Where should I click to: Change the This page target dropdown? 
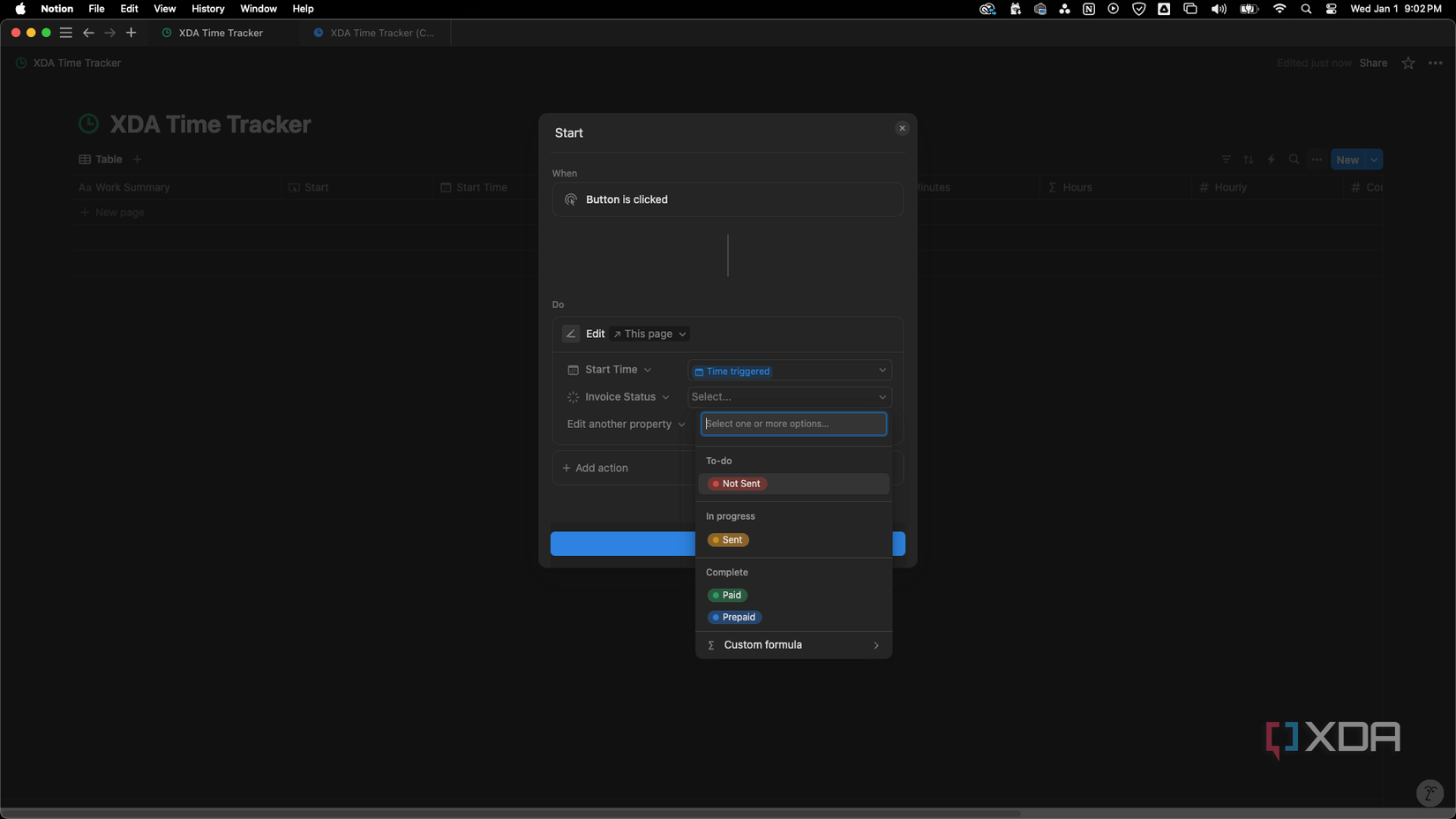pos(650,334)
